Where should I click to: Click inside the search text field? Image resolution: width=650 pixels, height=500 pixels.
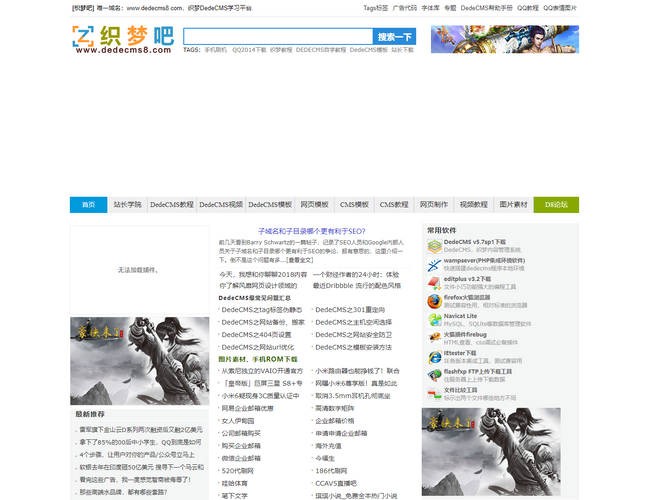point(278,36)
